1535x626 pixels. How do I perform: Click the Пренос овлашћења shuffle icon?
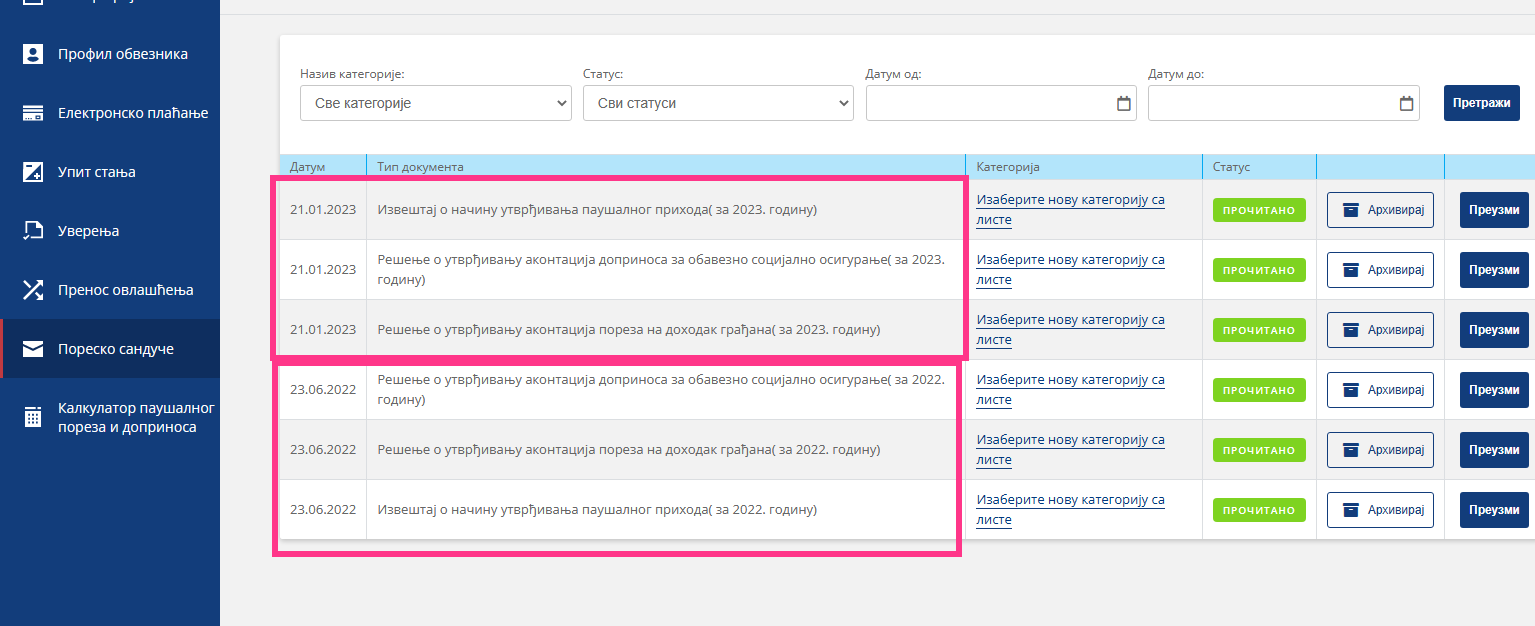coord(33,290)
